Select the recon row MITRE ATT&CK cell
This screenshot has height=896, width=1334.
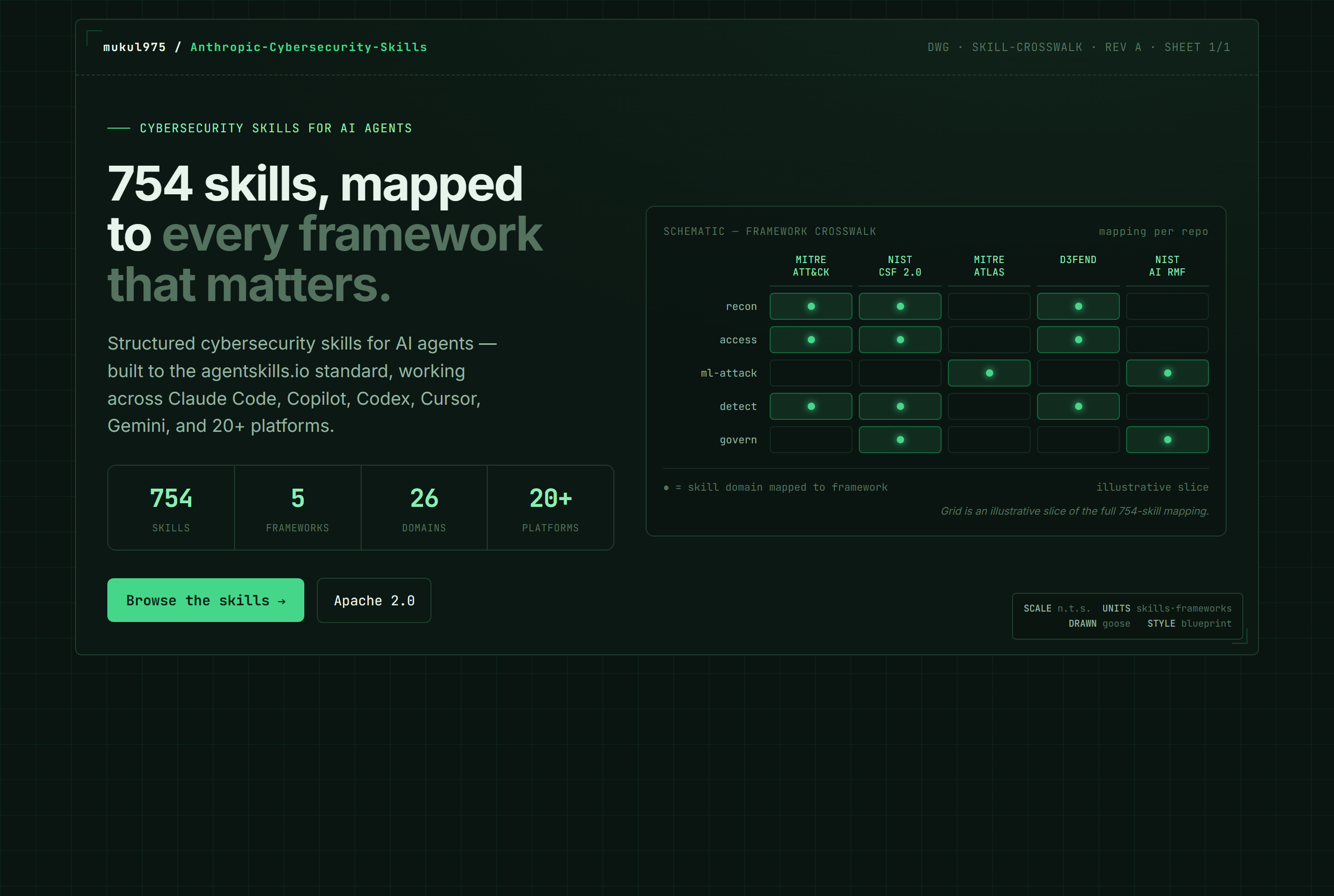click(810, 306)
